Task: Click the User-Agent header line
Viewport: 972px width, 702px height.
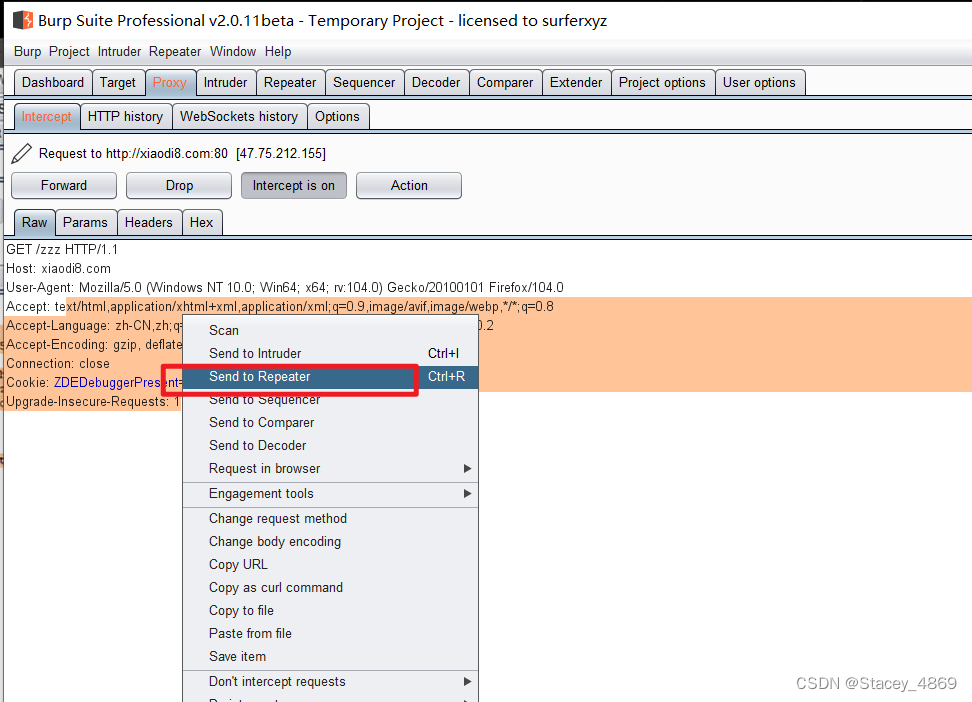Action: tap(285, 288)
